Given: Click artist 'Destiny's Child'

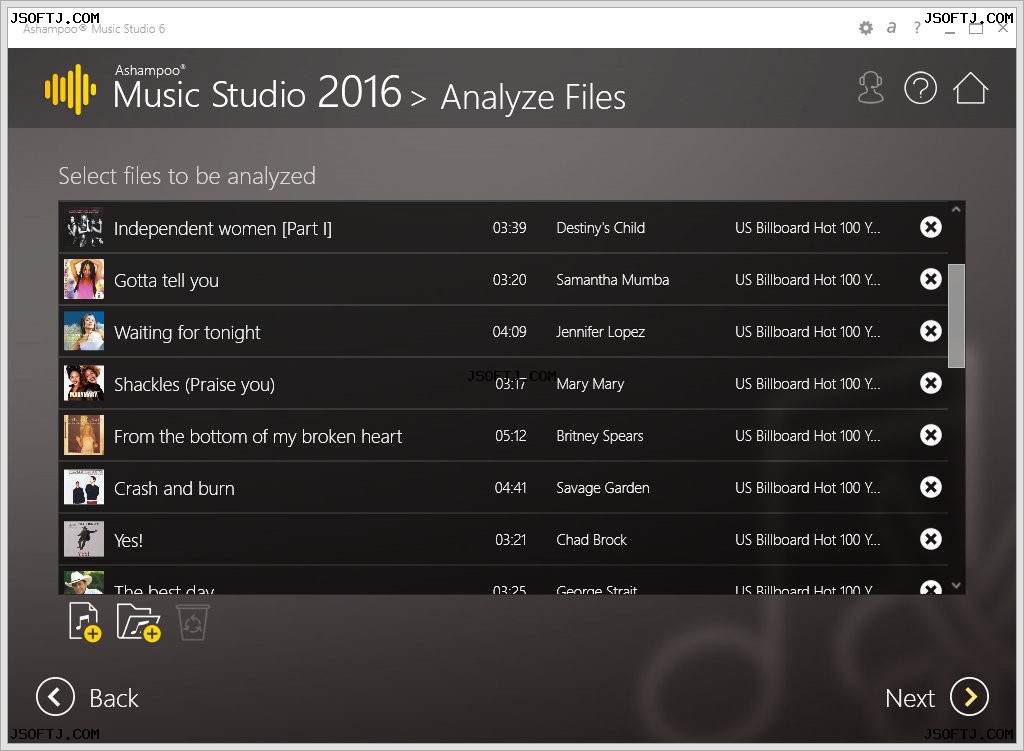Looking at the screenshot, I should [x=600, y=228].
